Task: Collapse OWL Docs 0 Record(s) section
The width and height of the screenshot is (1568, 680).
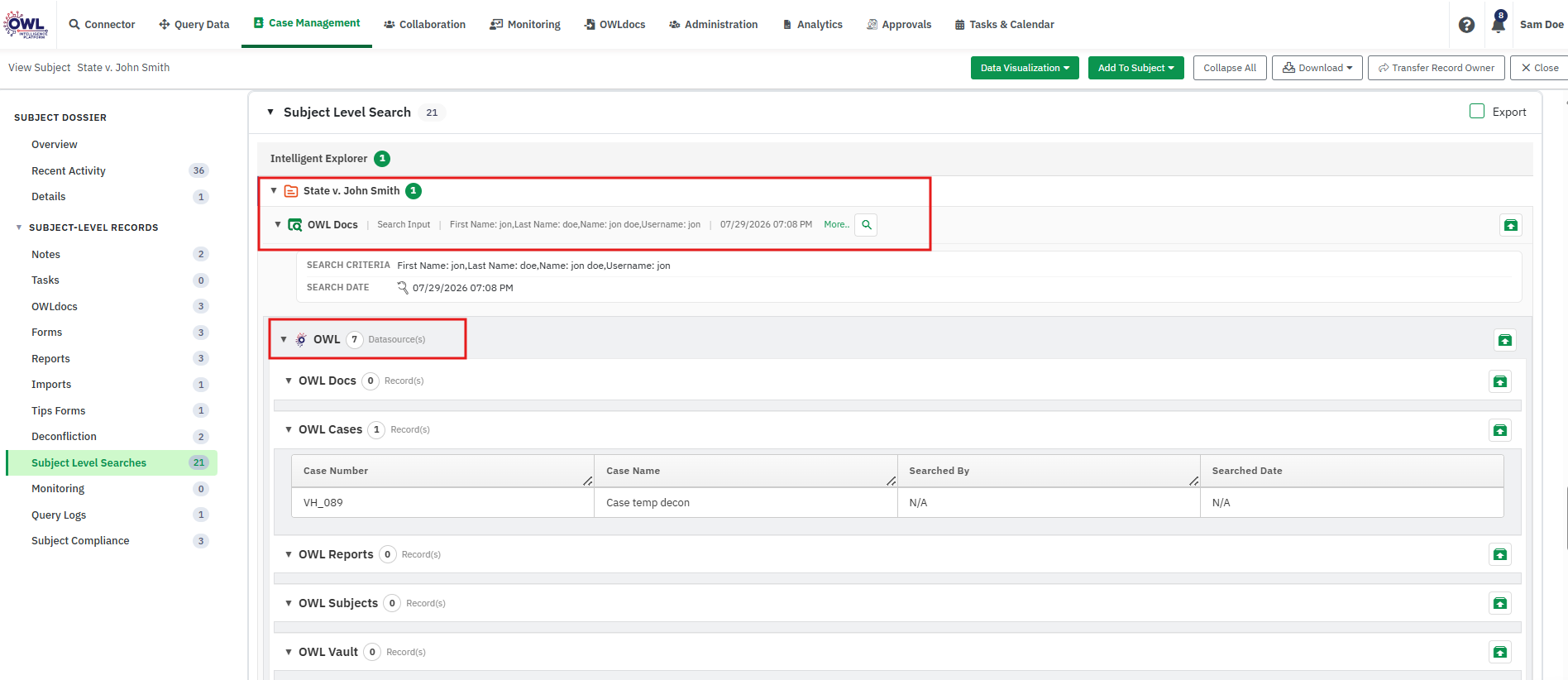Action: [x=289, y=381]
